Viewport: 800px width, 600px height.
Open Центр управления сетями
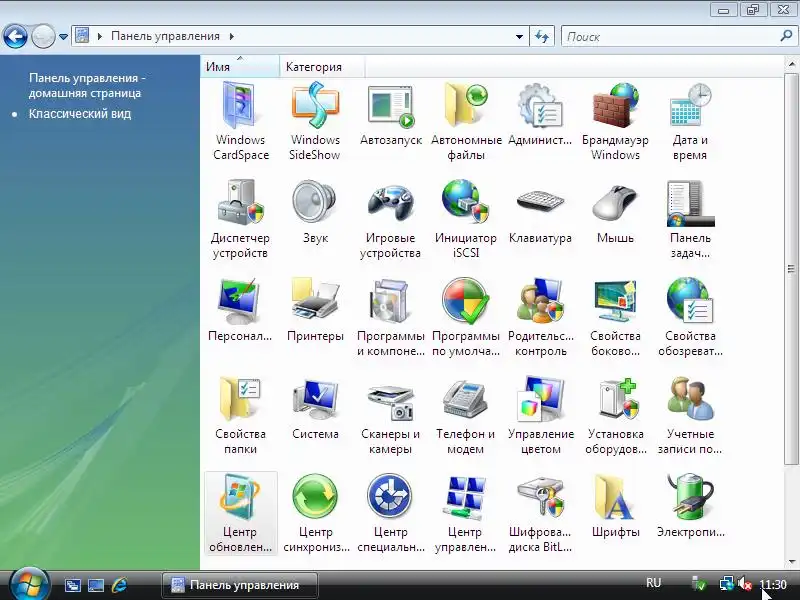coord(465,514)
